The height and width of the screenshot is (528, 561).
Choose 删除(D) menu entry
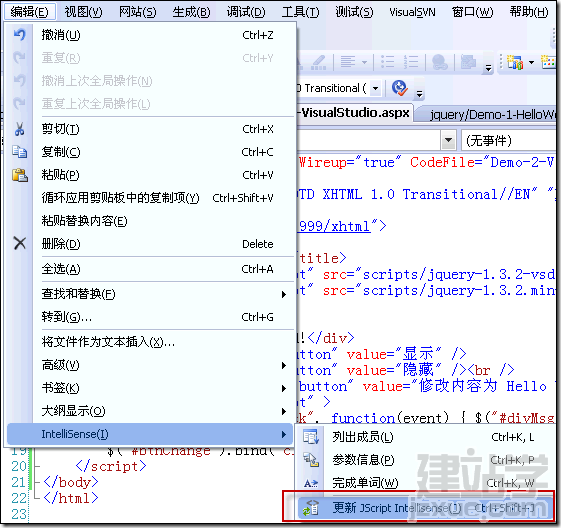coord(150,244)
